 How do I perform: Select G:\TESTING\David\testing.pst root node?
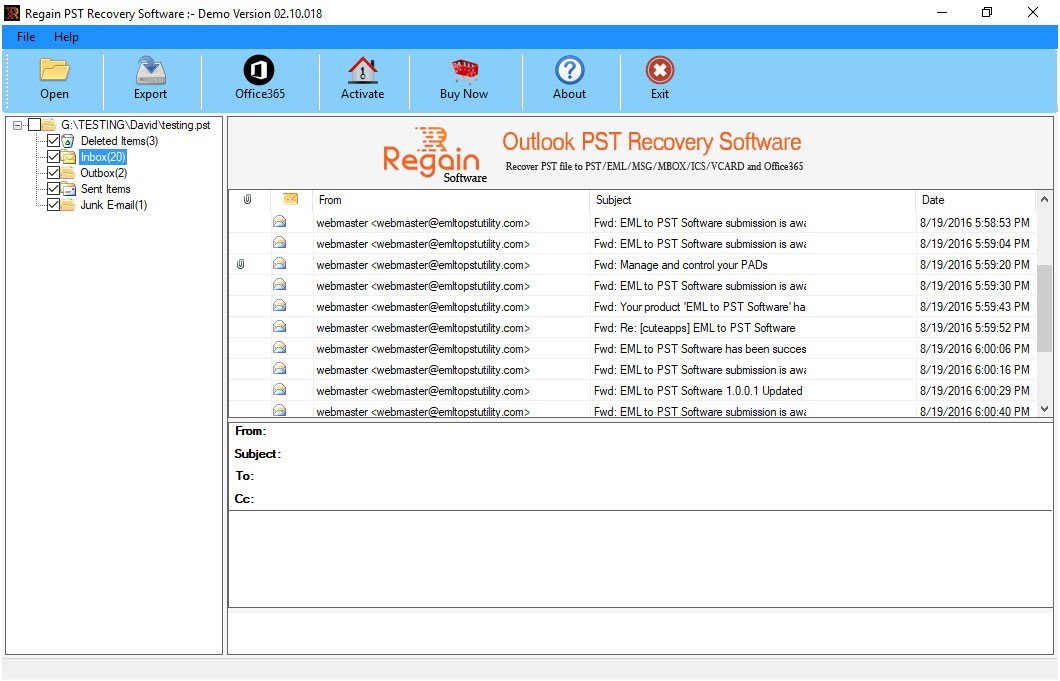(135, 124)
